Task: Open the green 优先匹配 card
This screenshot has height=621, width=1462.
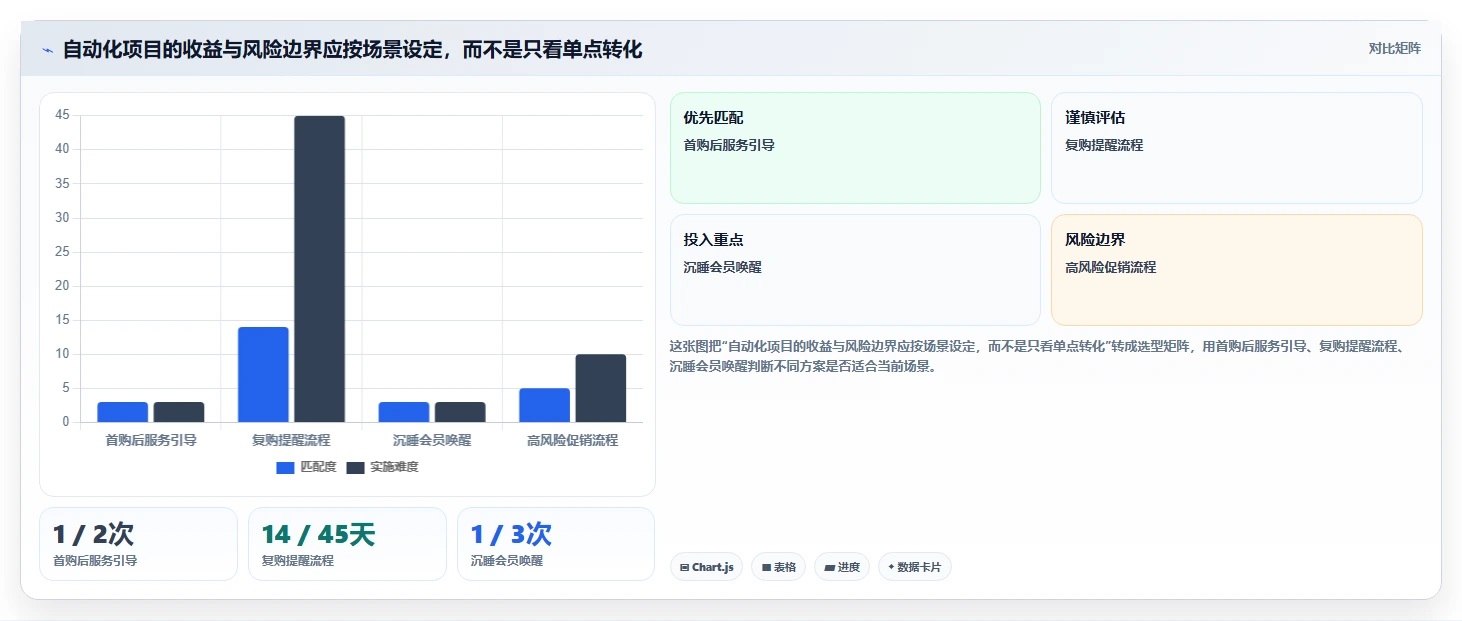Action: [x=855, y=148]
